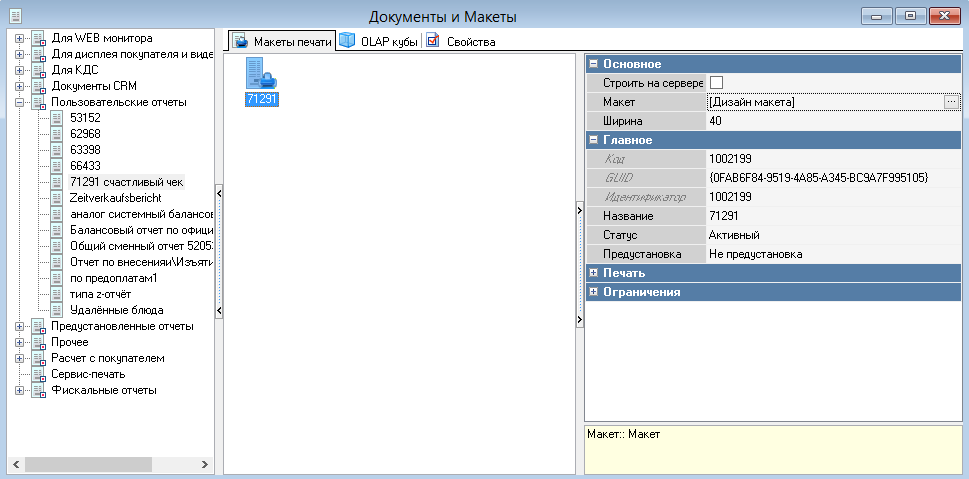This screenshot has width=969, height=479.
Task: Click the ellipsis button in Макет field
Action: click(x=951, y=102)
